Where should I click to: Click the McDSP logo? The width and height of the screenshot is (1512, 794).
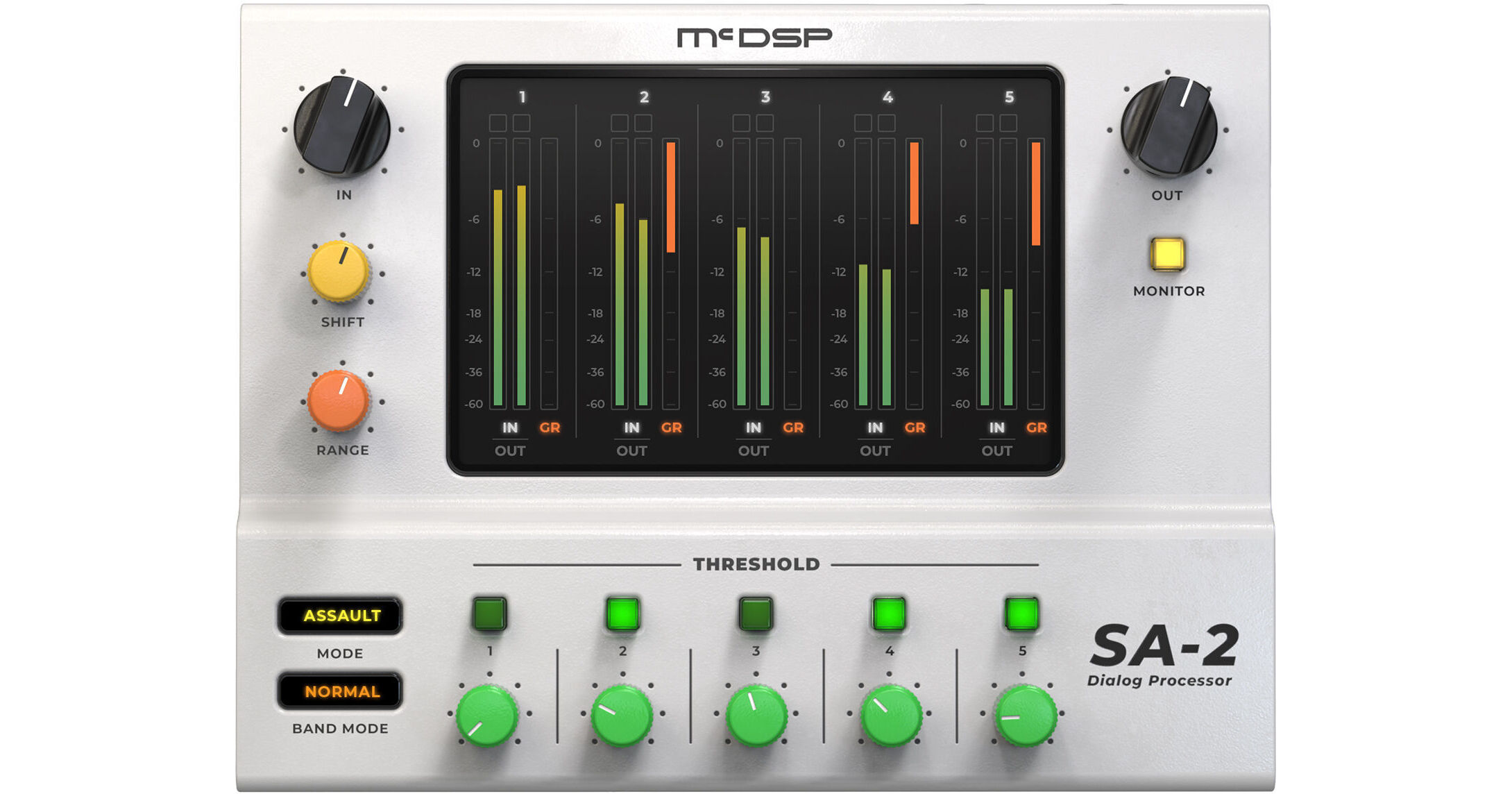tap(754, 37)
